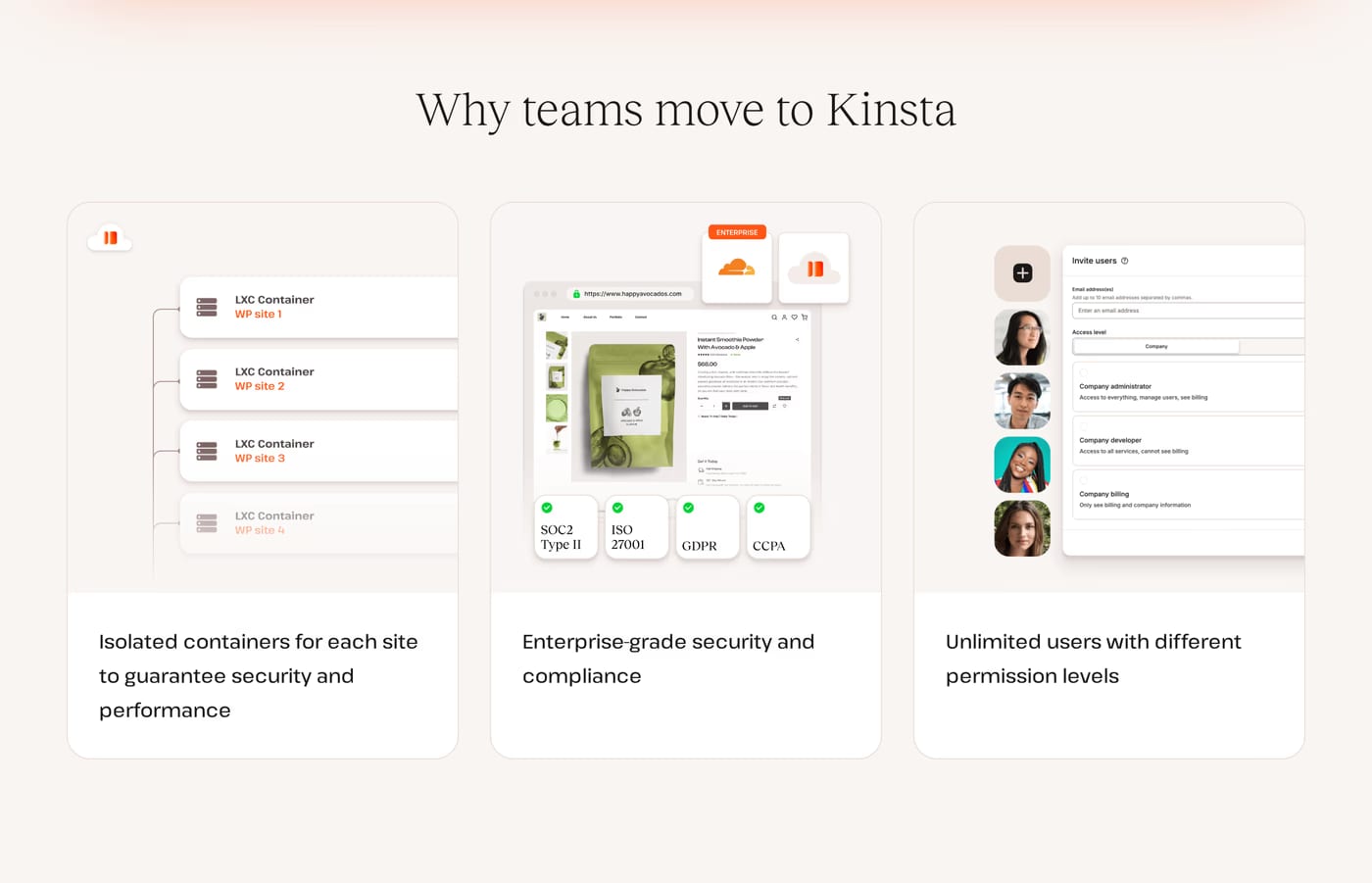Click the Kinsta cloud tile beside the Cloudflare tile
This screenshot has height=883, width=1372.
(813, 267)
